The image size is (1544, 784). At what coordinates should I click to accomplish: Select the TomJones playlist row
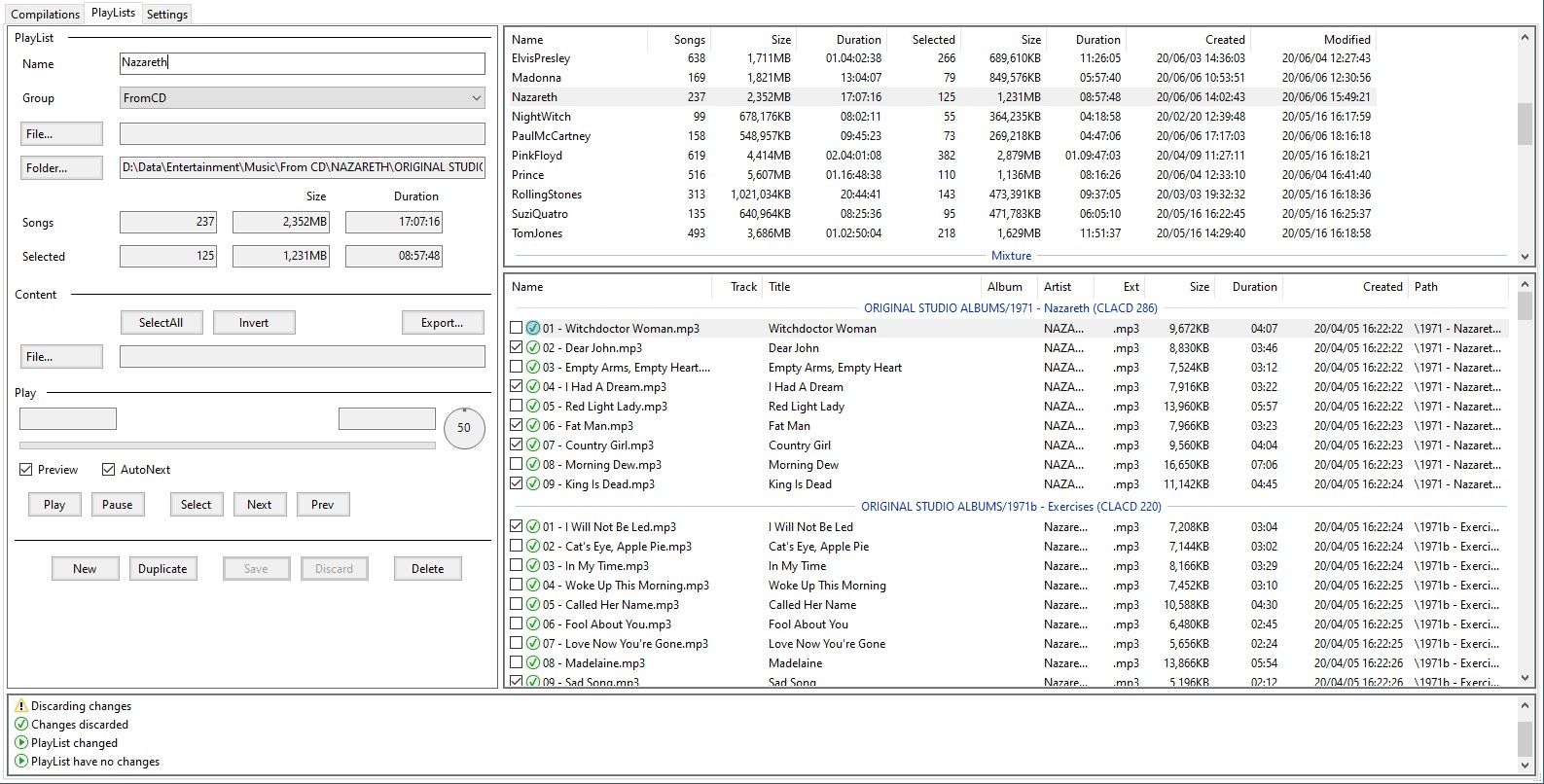[941, 233]
